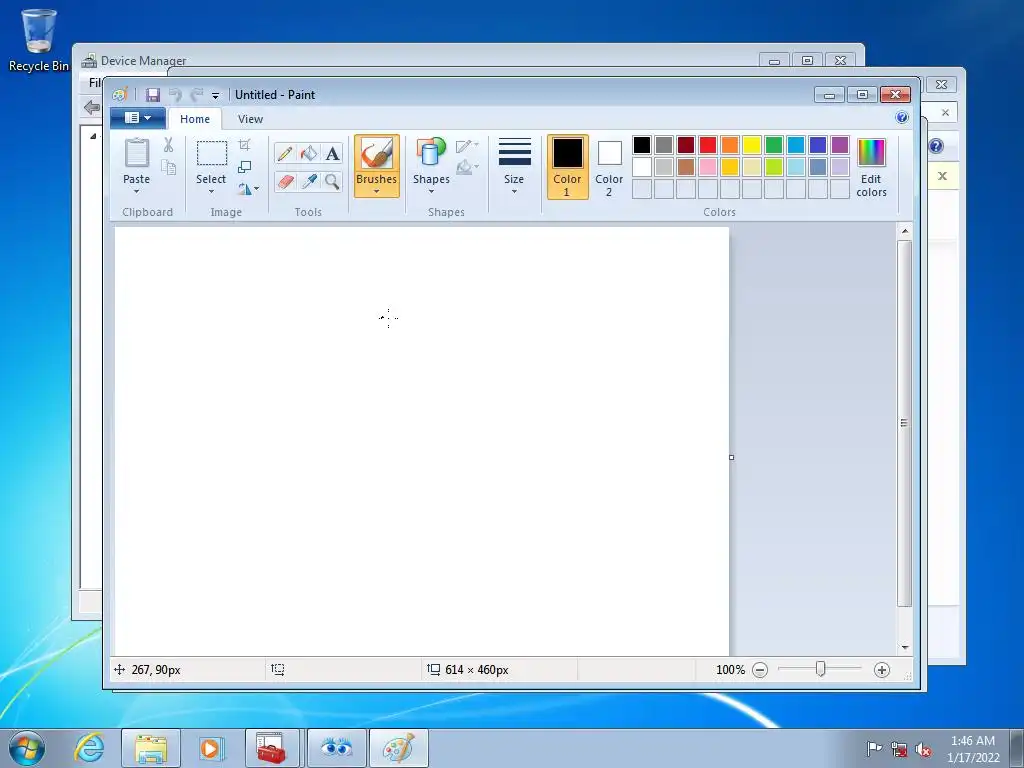
Task: Expand the Paste dropdown arrow
Action: (x=136, y=191)
